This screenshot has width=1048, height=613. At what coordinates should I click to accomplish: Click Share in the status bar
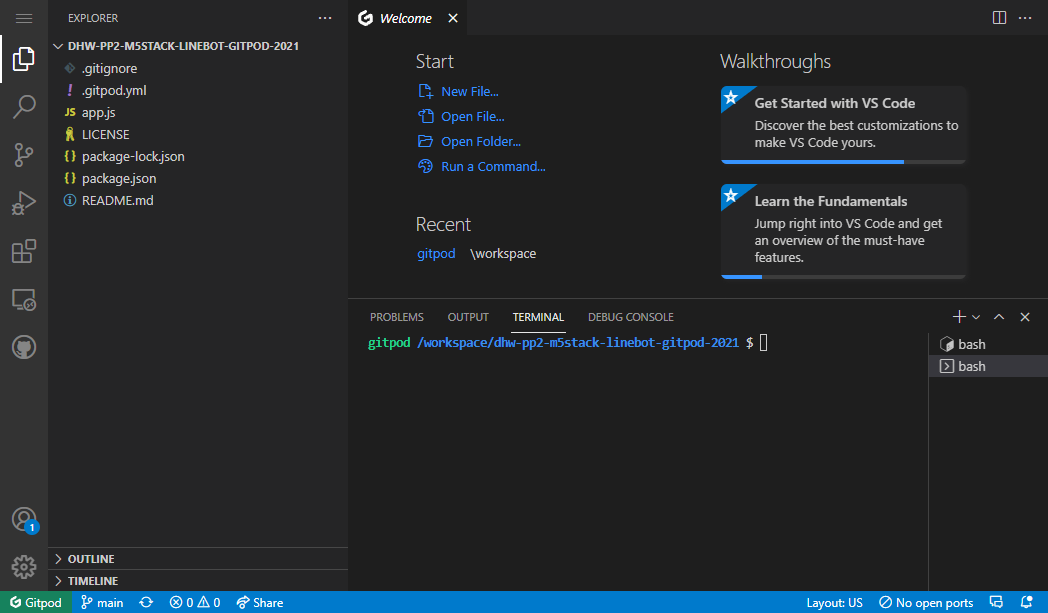(x=260, y=602)
